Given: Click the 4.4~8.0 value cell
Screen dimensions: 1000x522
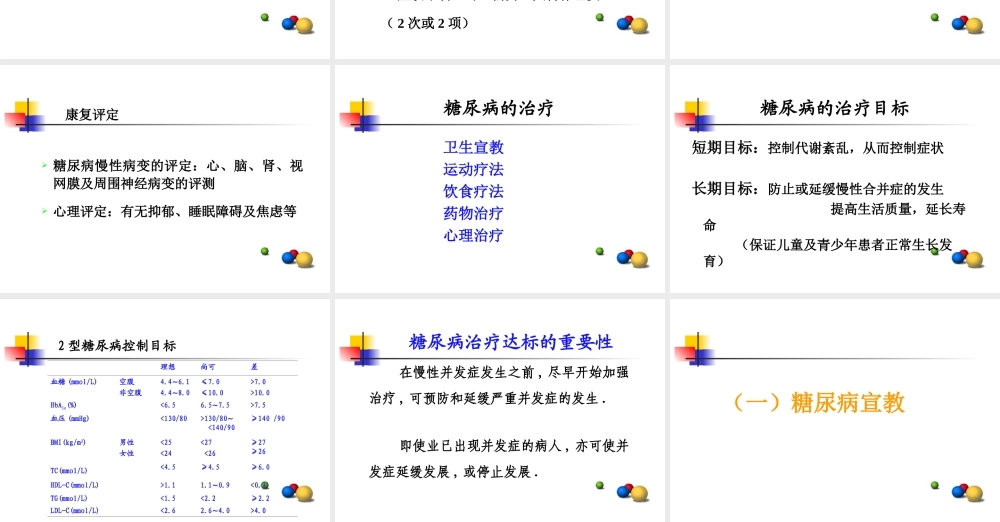Looking at the screenshot, I should click(175, 392).
